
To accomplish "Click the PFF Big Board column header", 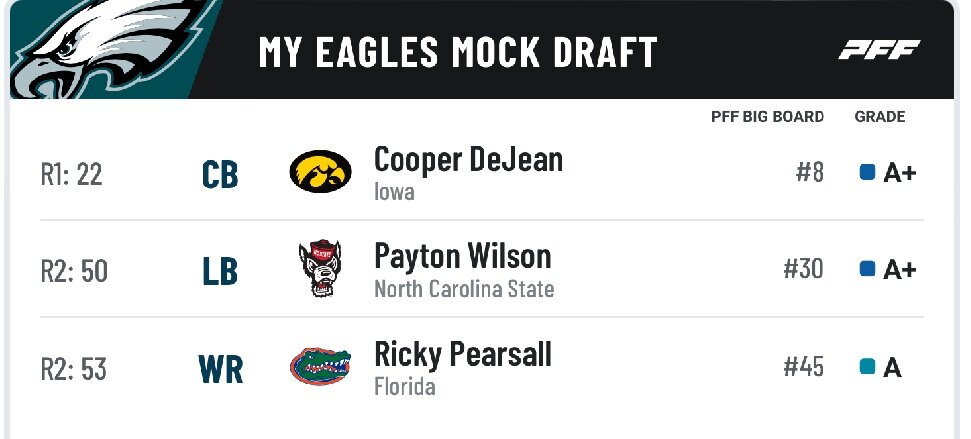I will point(767,117).
